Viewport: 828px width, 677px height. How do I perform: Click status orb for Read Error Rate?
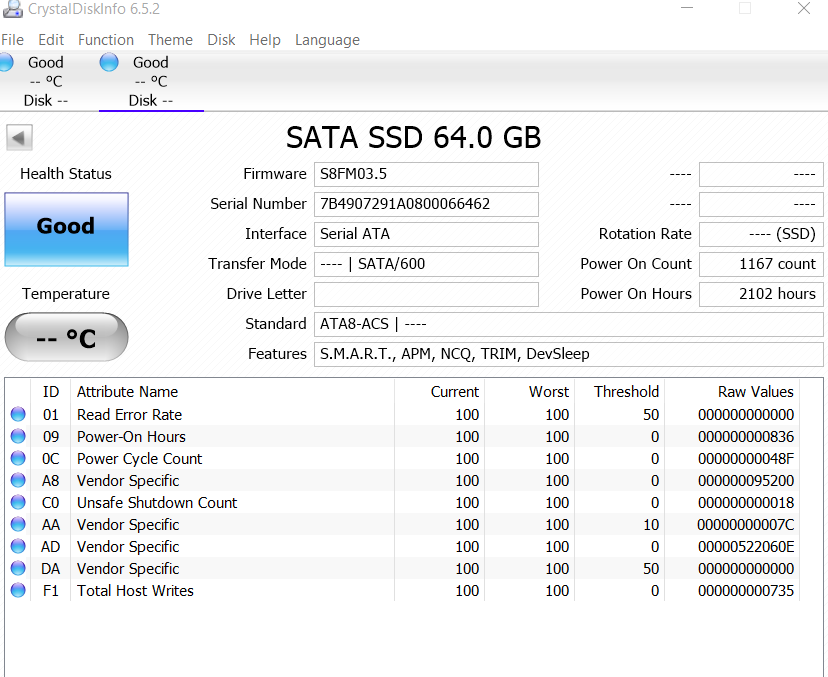[x=18, y=414]
